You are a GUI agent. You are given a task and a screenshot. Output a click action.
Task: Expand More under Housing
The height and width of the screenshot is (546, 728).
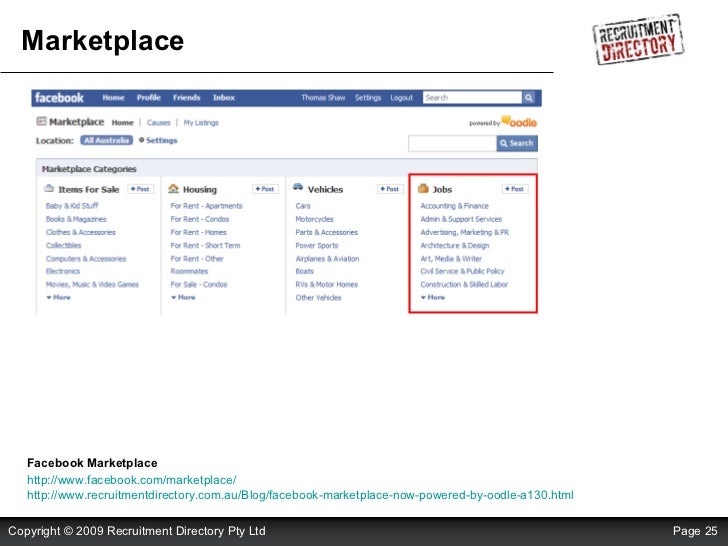(183, 297)
